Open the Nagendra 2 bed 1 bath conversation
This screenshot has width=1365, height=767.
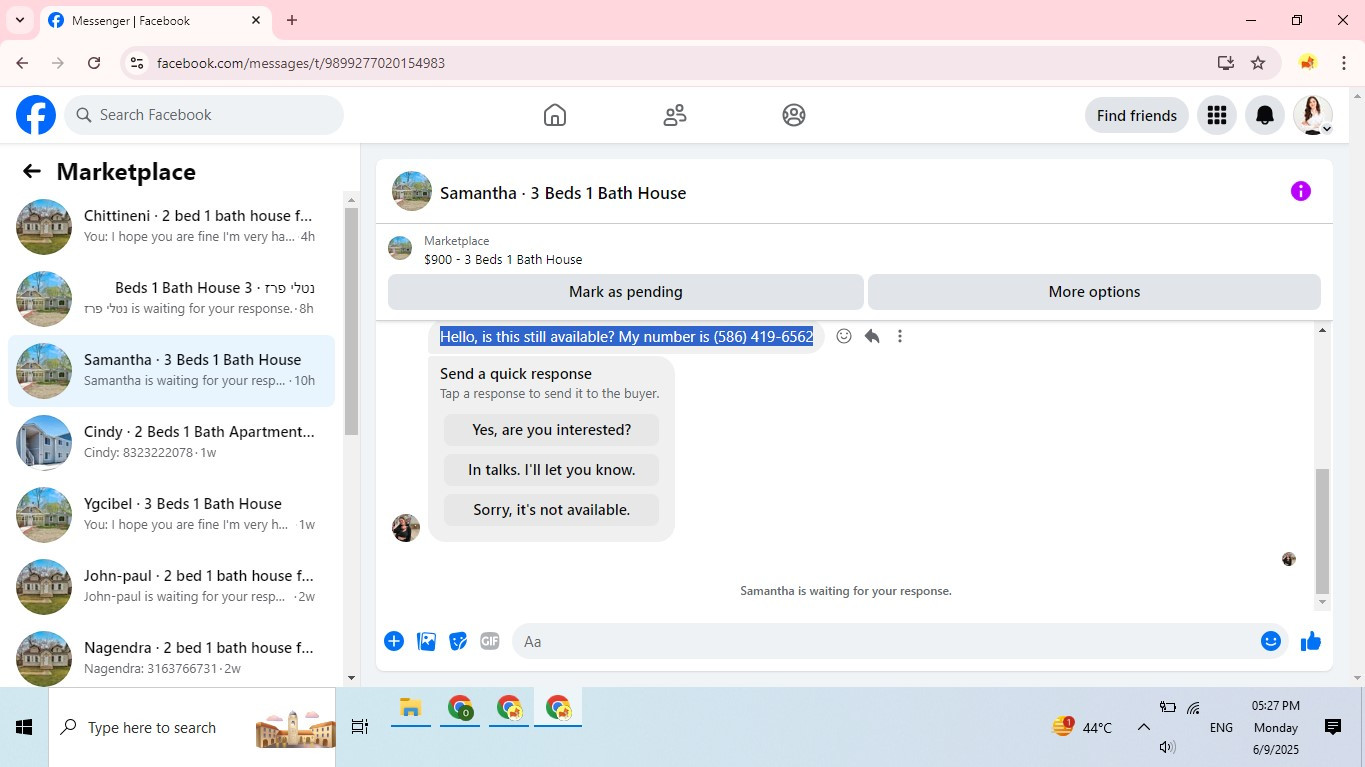click(x=172, y=655)
